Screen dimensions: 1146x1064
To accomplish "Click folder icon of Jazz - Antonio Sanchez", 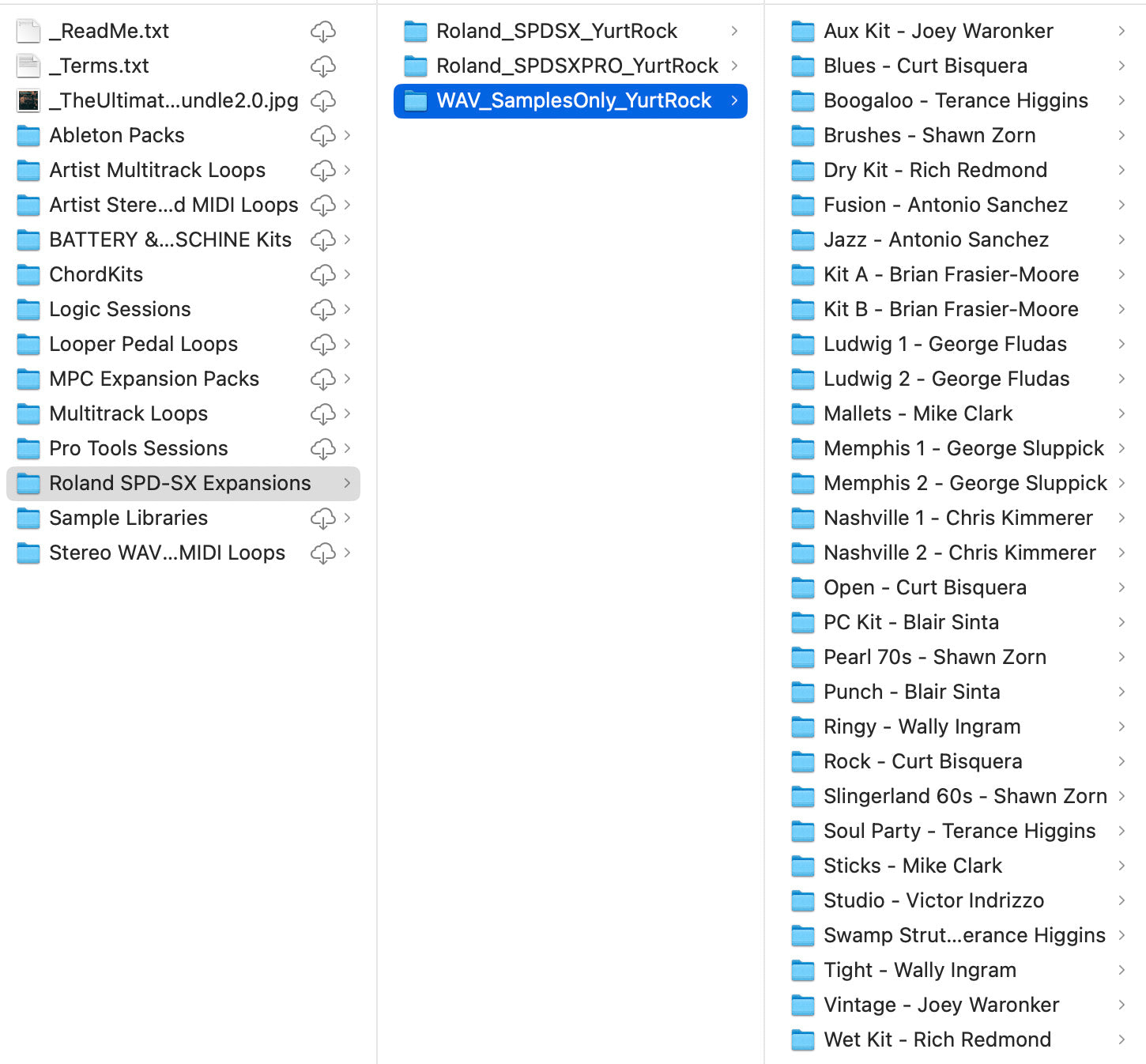I will [803, 240].
